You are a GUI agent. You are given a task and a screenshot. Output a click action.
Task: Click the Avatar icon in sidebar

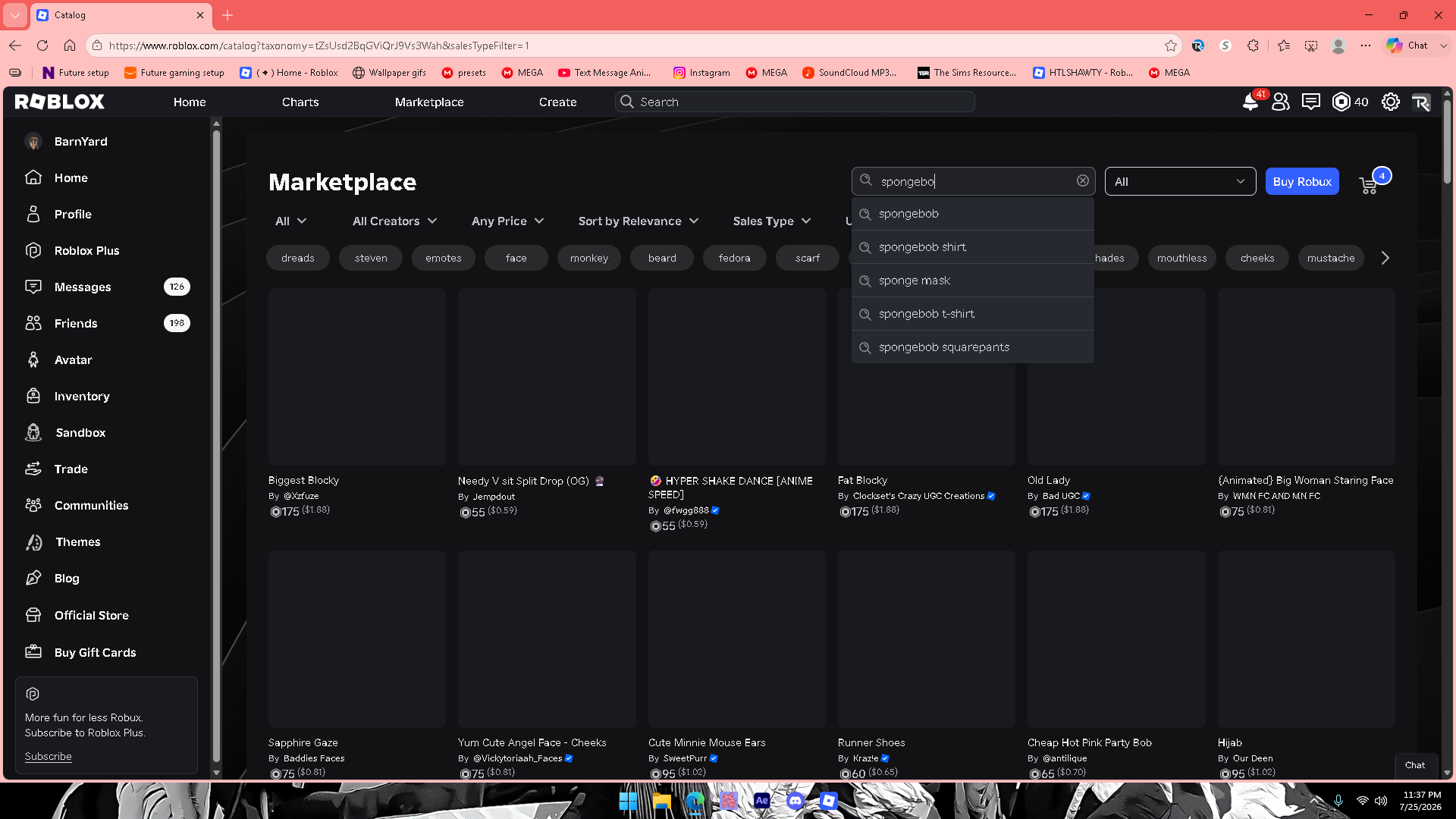pos(33,359)
